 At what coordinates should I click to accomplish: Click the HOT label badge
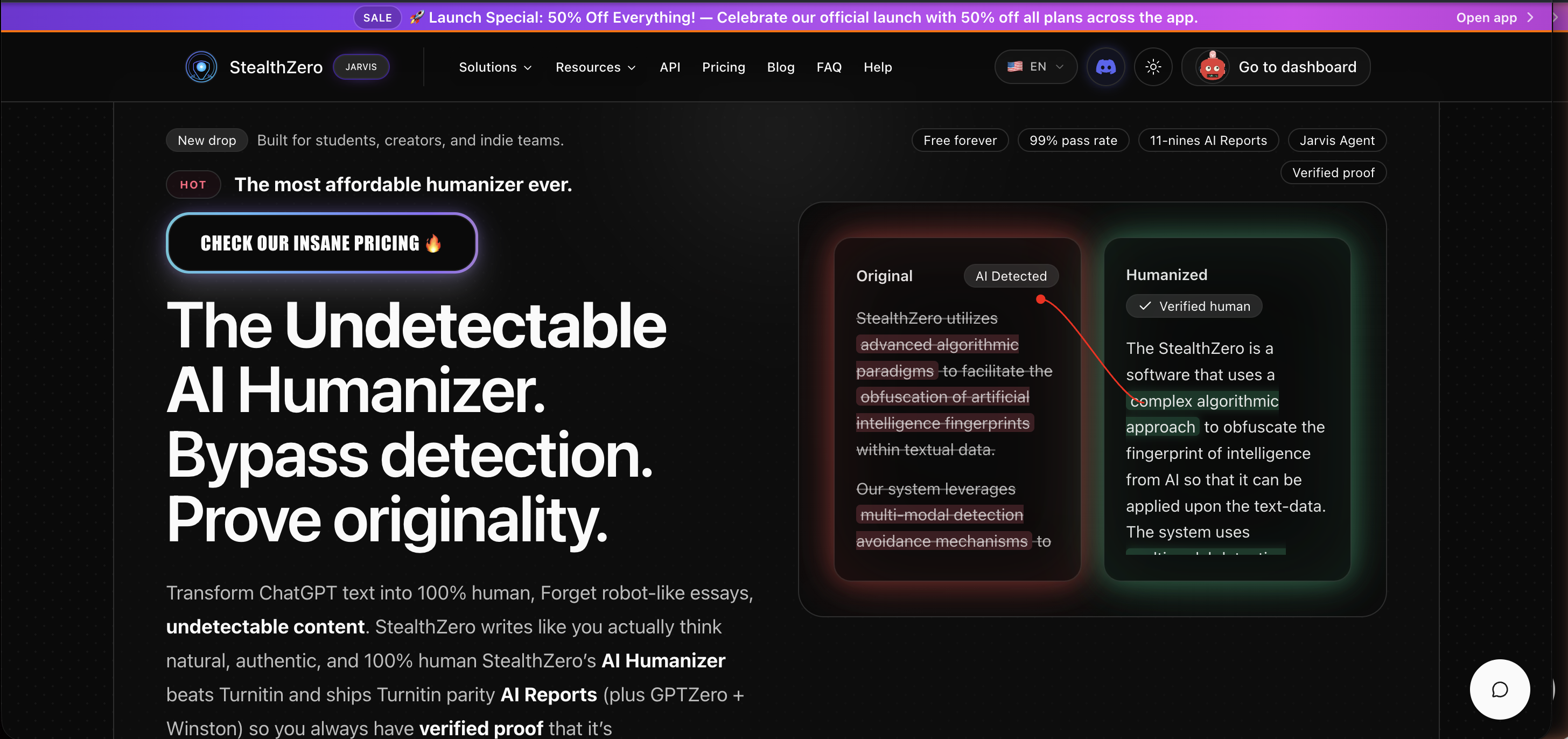pos(193,184)
